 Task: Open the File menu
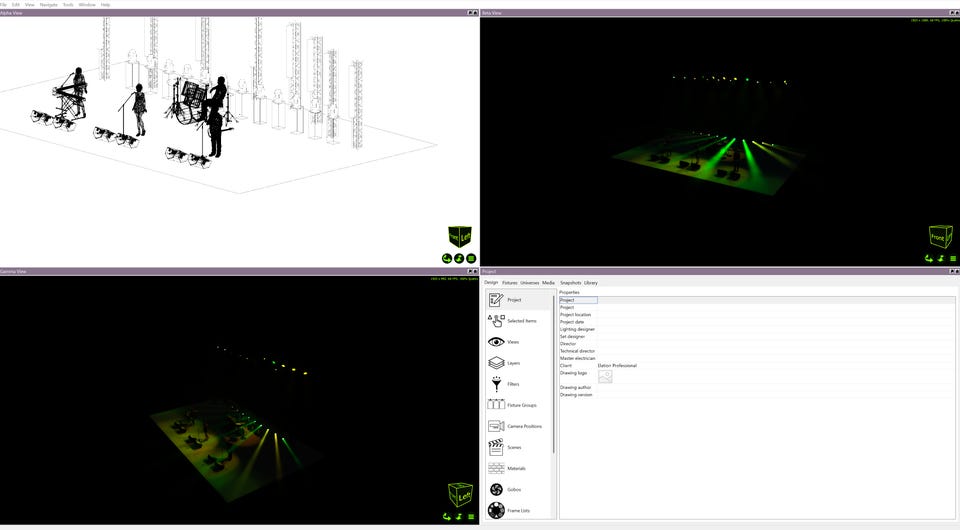coord(4,4)
